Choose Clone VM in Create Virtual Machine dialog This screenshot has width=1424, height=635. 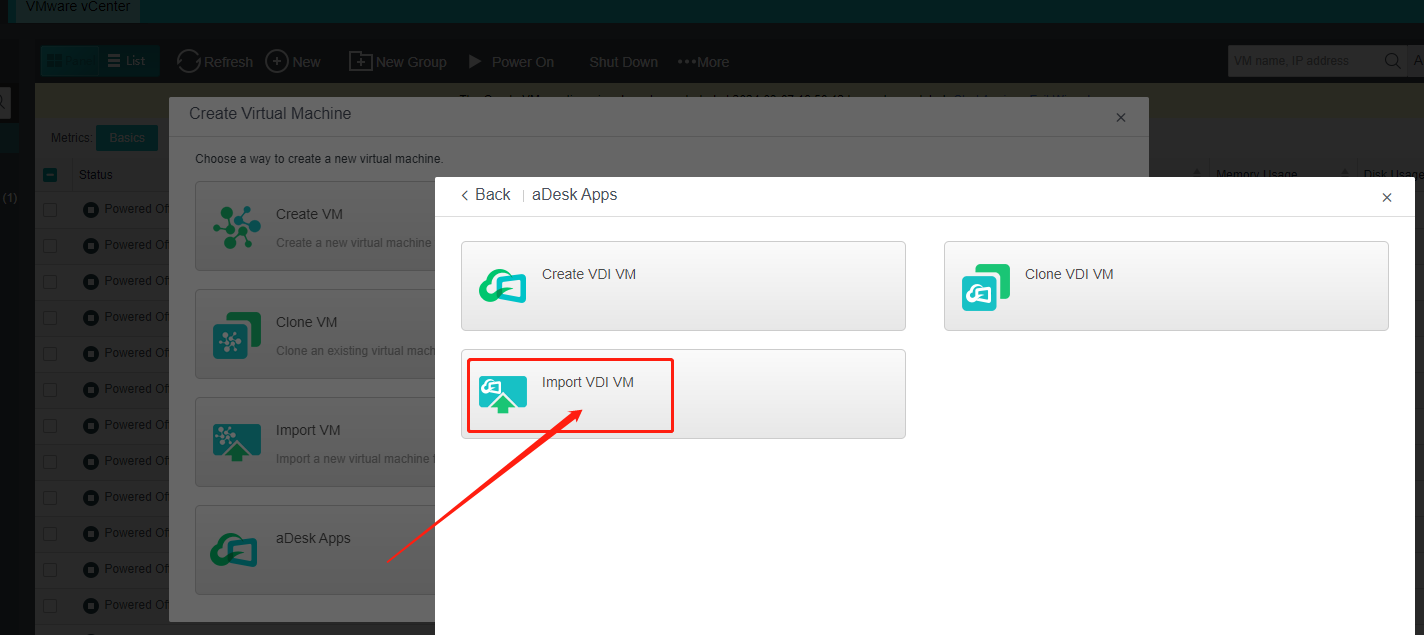pos(315,334)
